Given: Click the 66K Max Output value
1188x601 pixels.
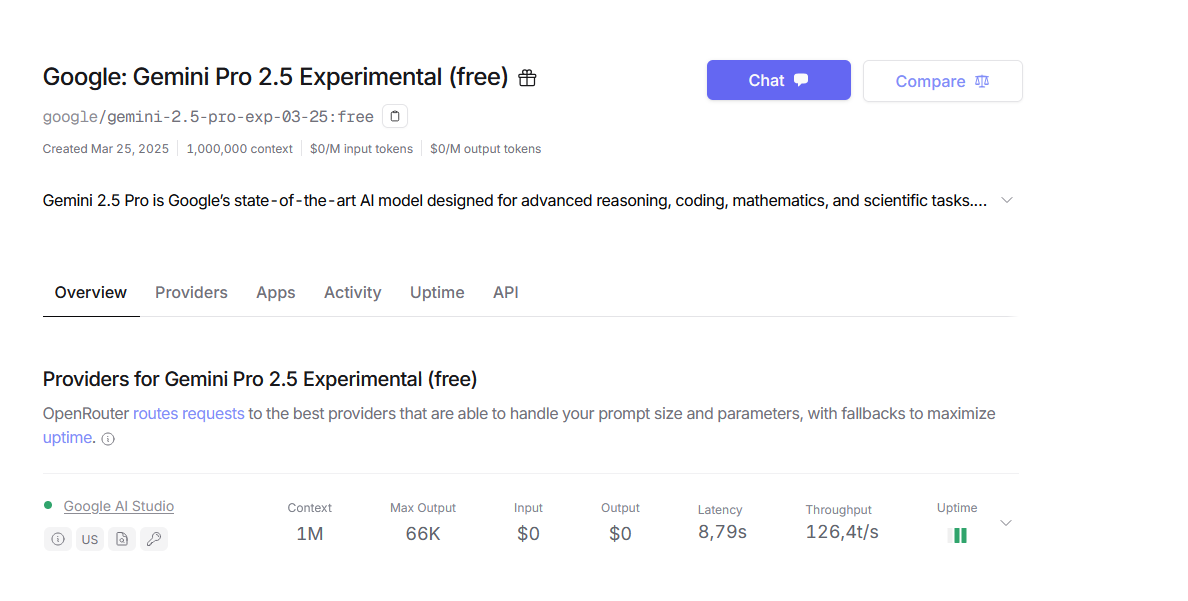Looking at the screenshot, I should 423,534.
